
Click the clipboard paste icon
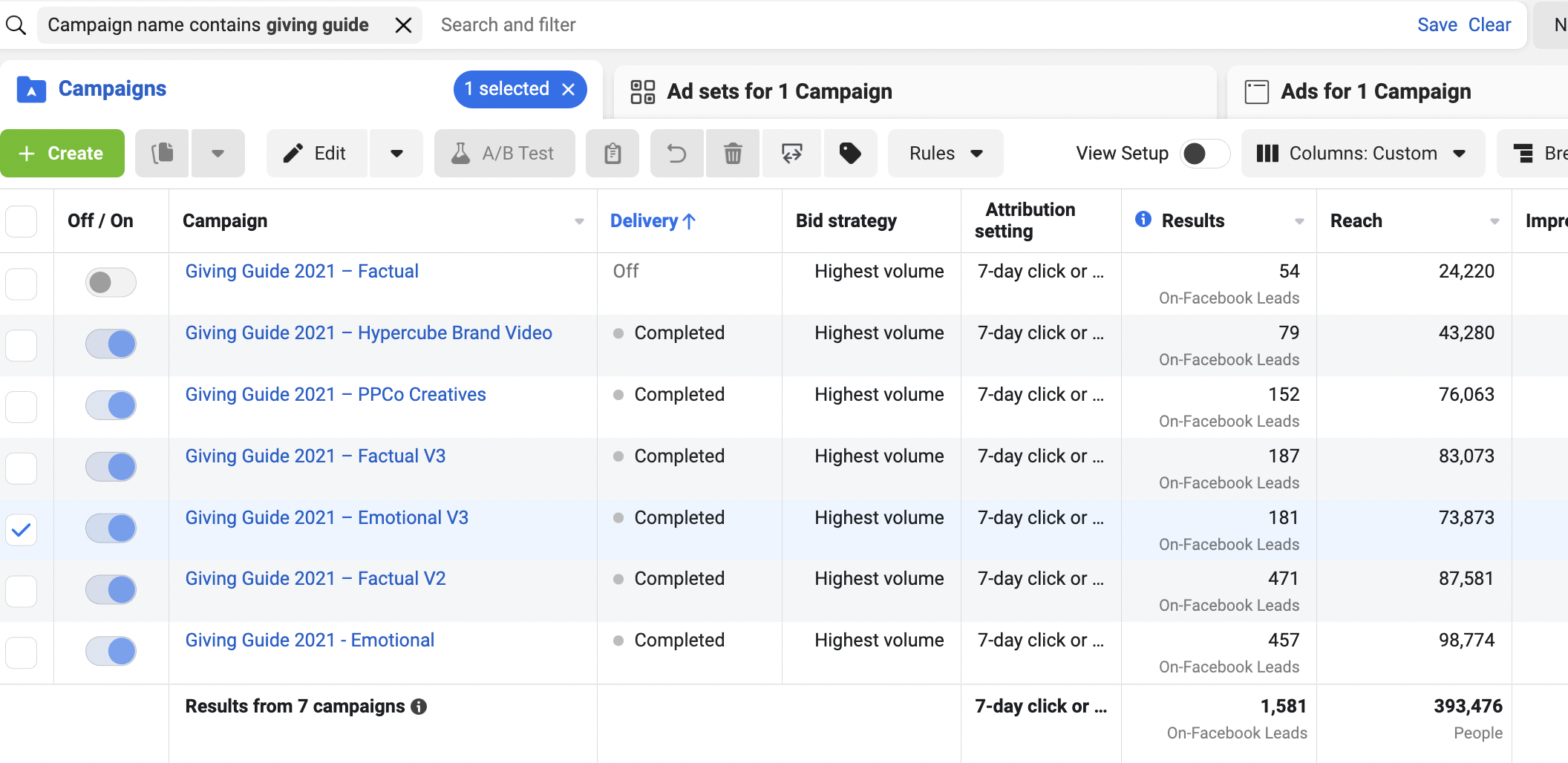[x=612, y=154]
